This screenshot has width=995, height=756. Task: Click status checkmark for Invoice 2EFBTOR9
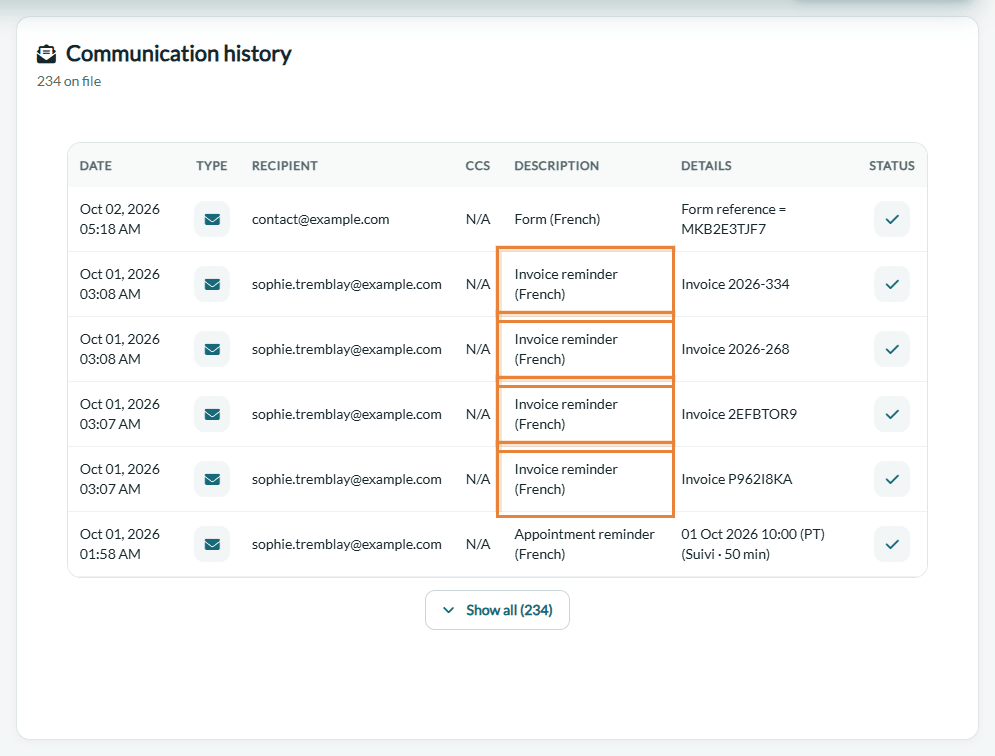point(892,414)
